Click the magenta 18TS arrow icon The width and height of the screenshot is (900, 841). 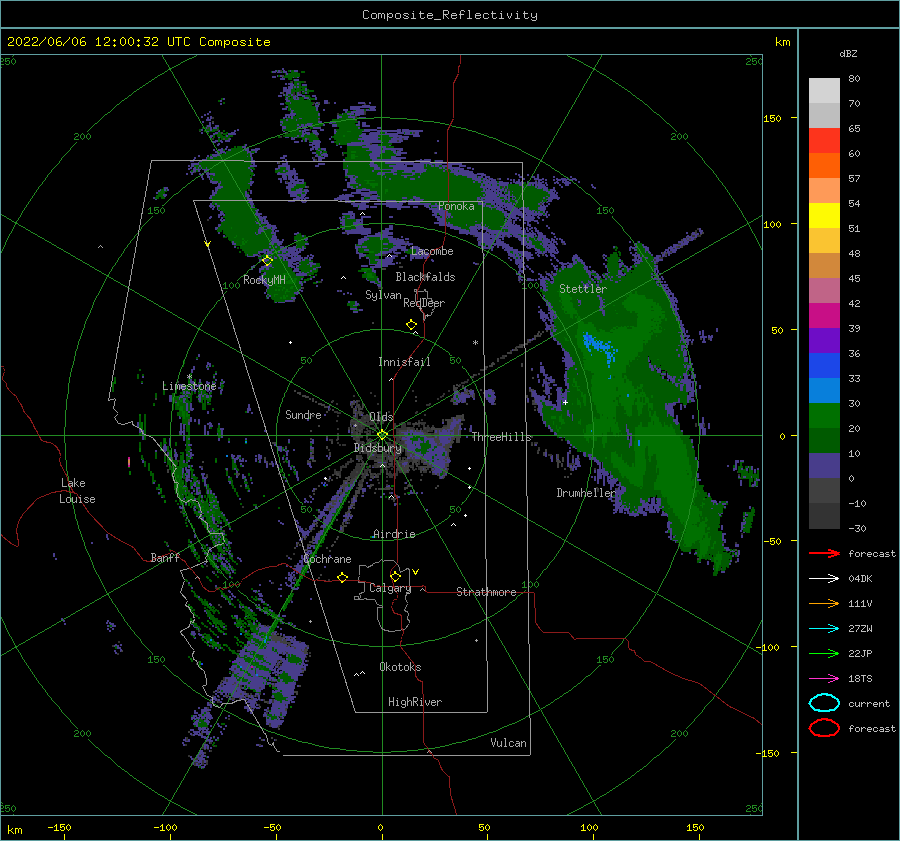824,679
